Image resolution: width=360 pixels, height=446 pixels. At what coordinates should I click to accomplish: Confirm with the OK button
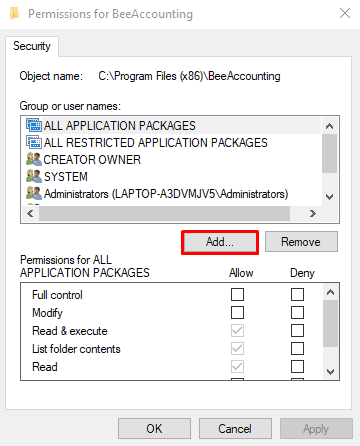pyautogui.click(x=154, y=429)
